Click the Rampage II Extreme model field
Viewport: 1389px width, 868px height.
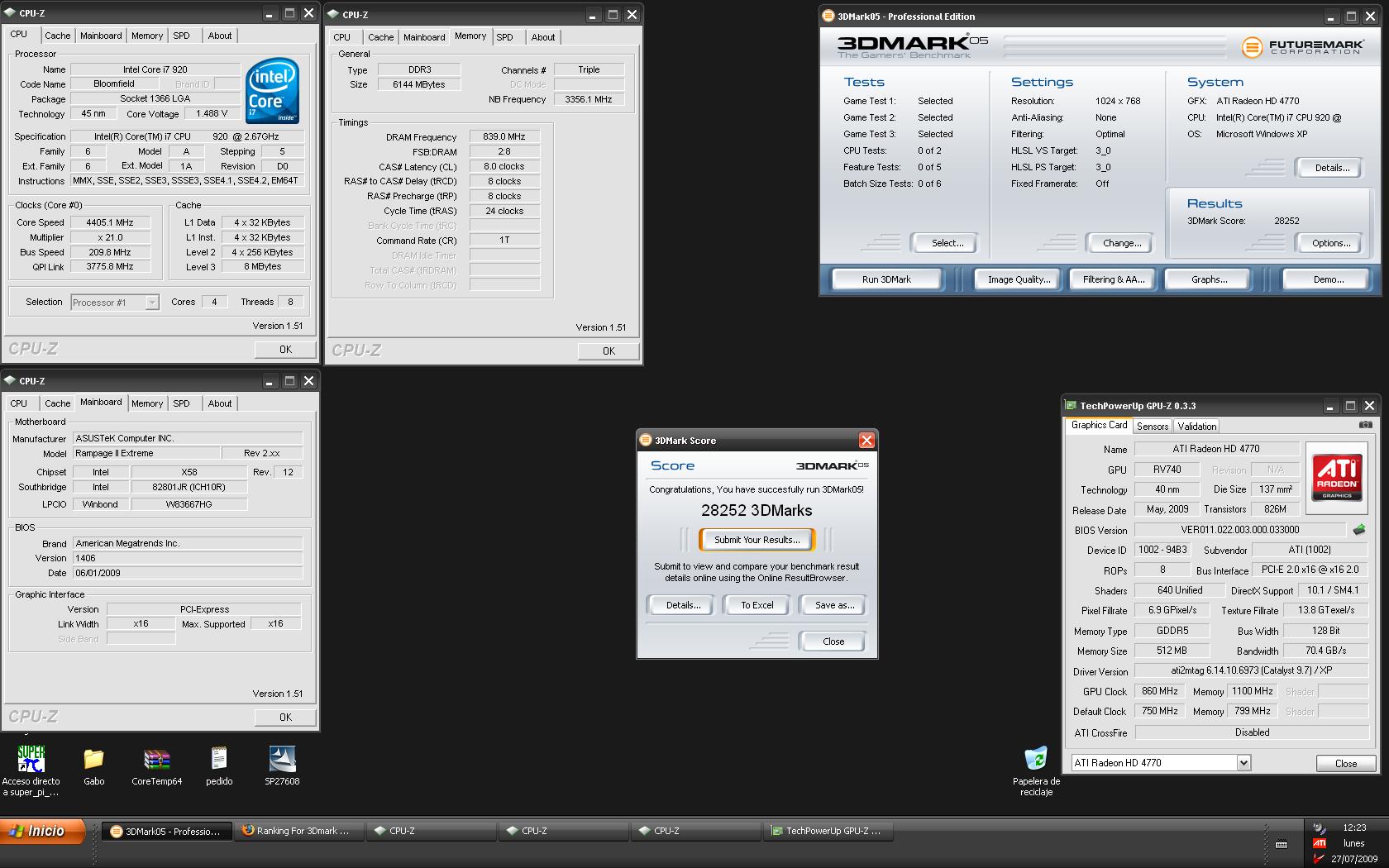pyautogui.click(x=146, y=453)
